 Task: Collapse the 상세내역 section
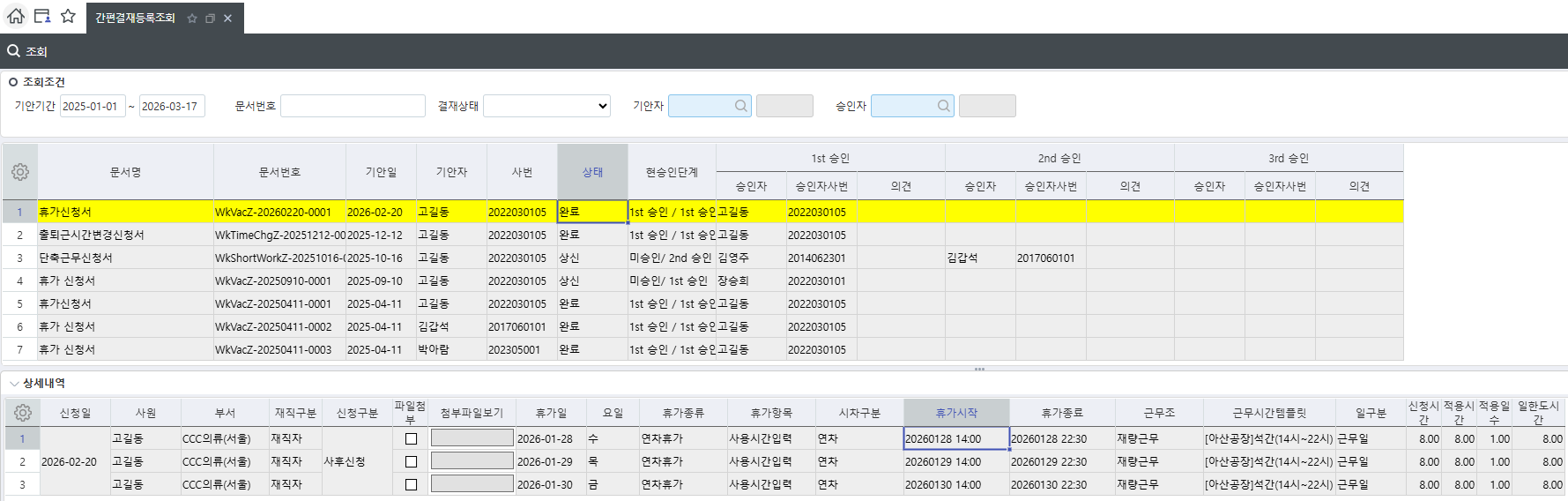click(14, 384)
